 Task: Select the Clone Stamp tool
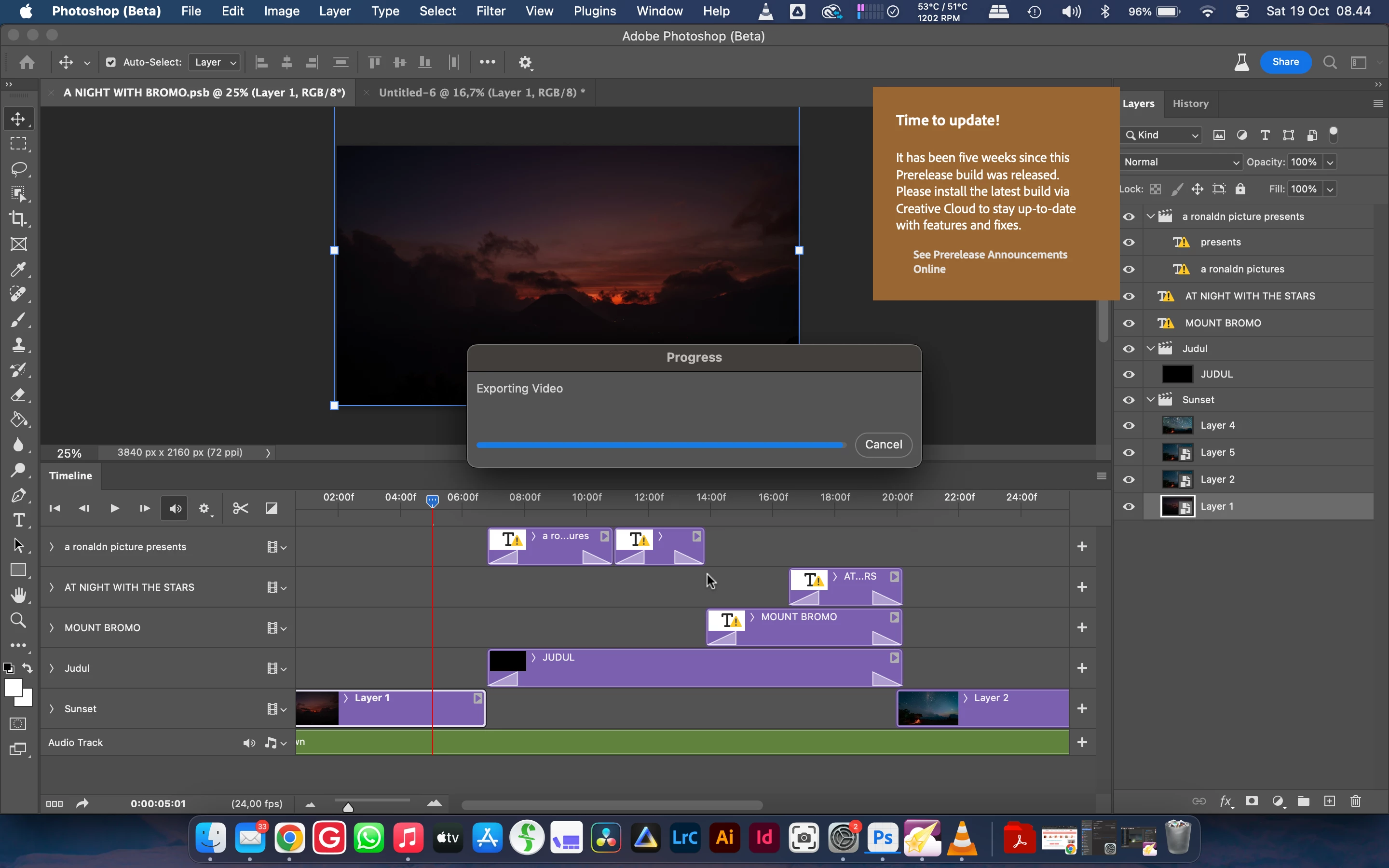[x=18, y=344]
